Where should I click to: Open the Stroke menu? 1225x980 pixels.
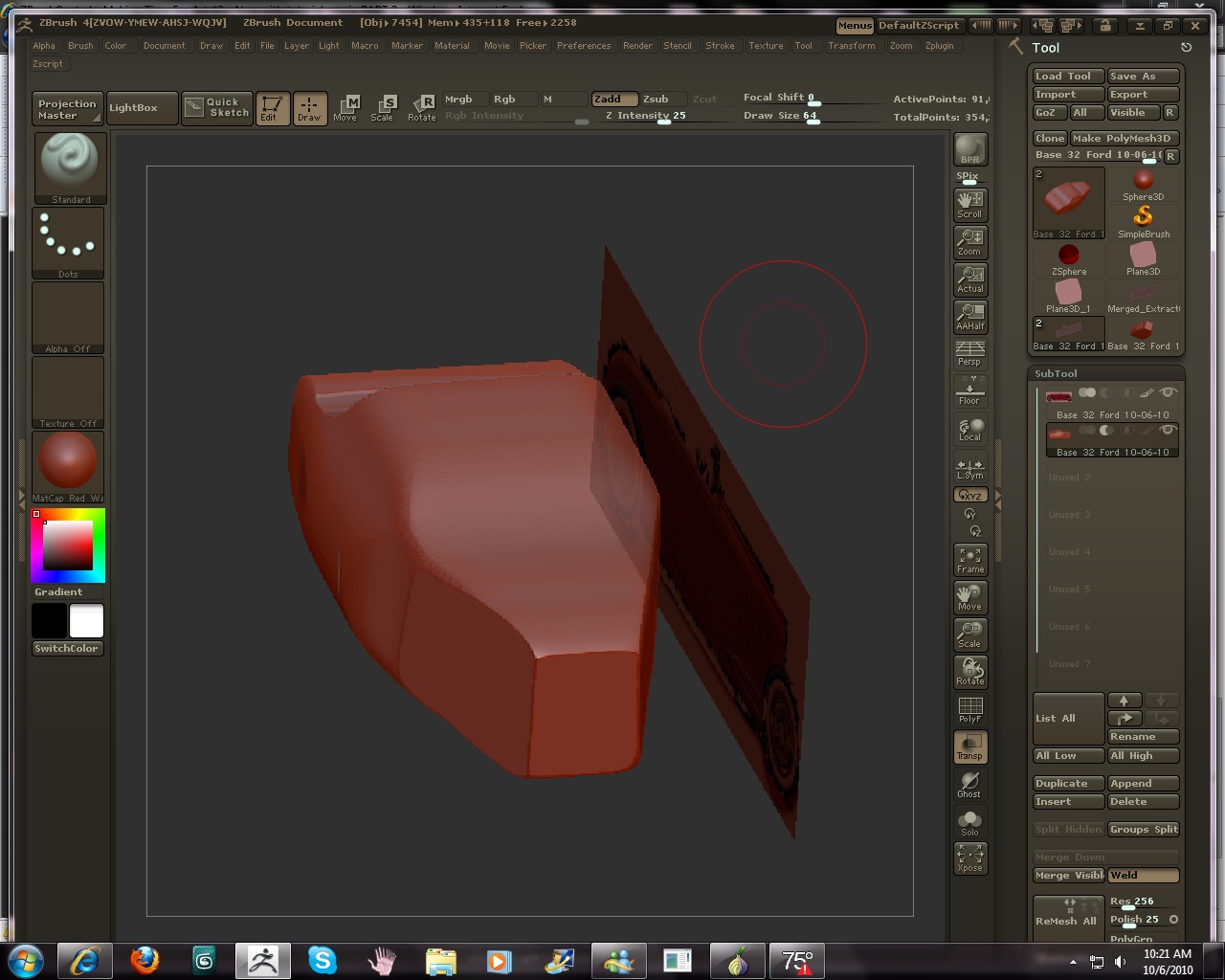[x=720, y=46]
